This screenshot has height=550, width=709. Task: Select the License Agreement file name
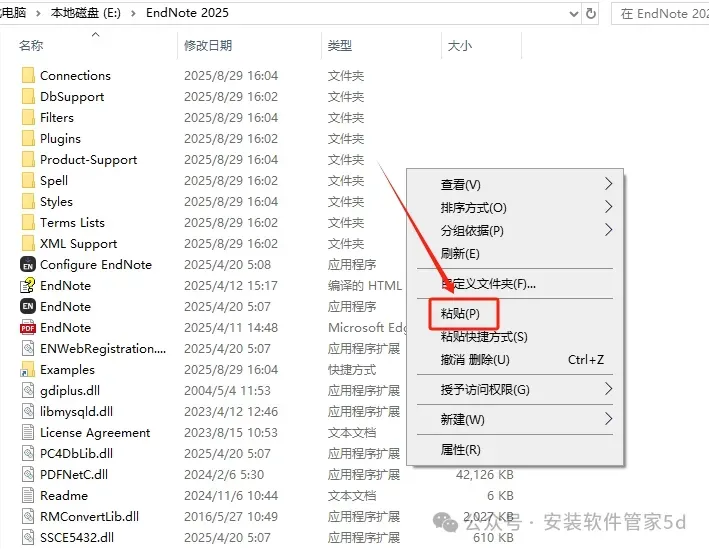[x=95, y=433]
